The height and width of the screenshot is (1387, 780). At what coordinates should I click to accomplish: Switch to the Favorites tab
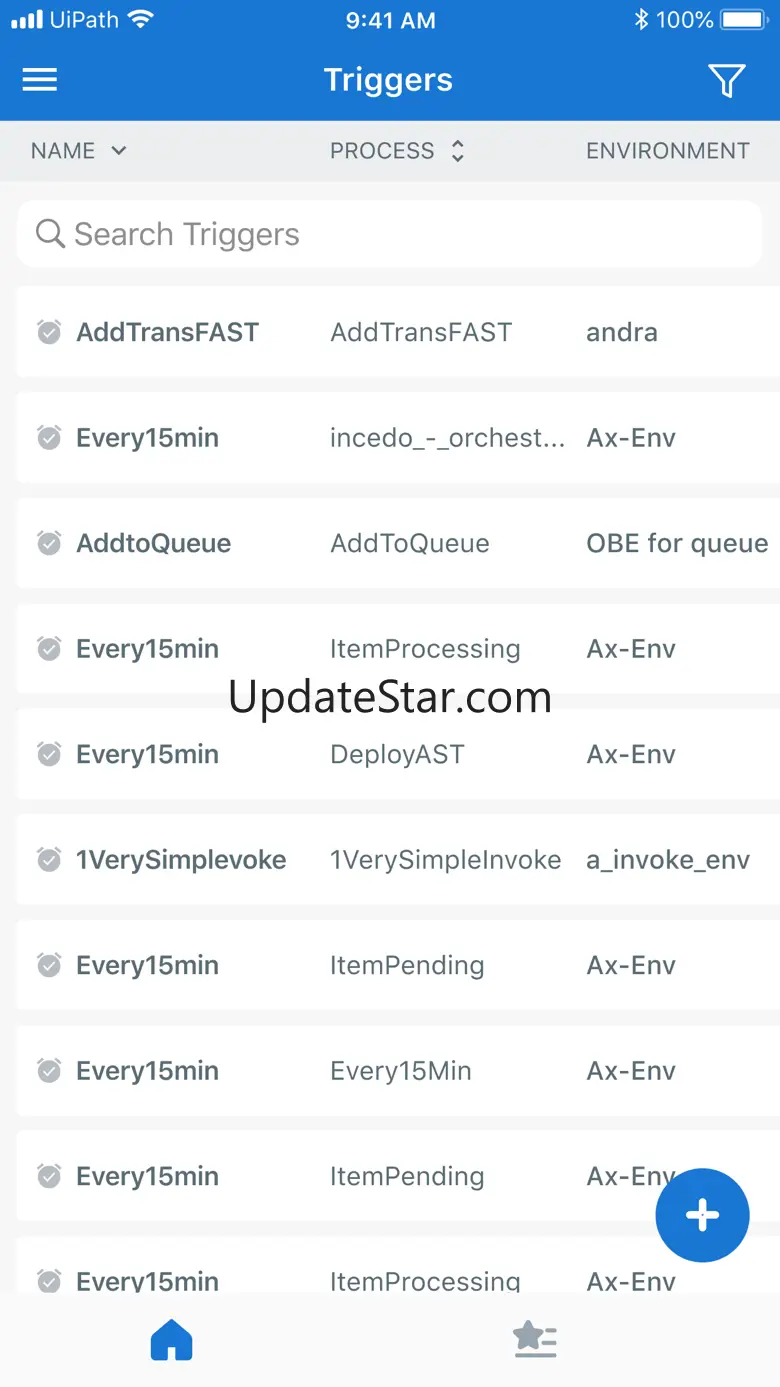point(535,1340)
